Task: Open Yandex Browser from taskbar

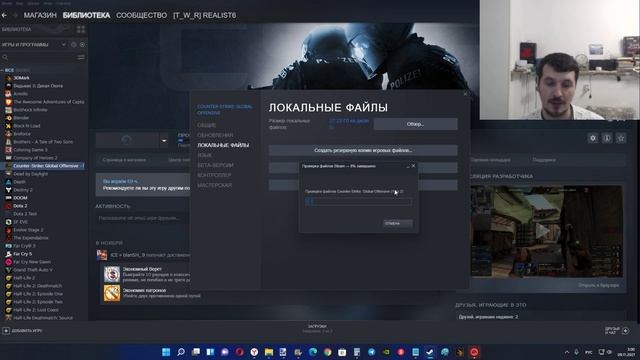Action: pos(254,352)
